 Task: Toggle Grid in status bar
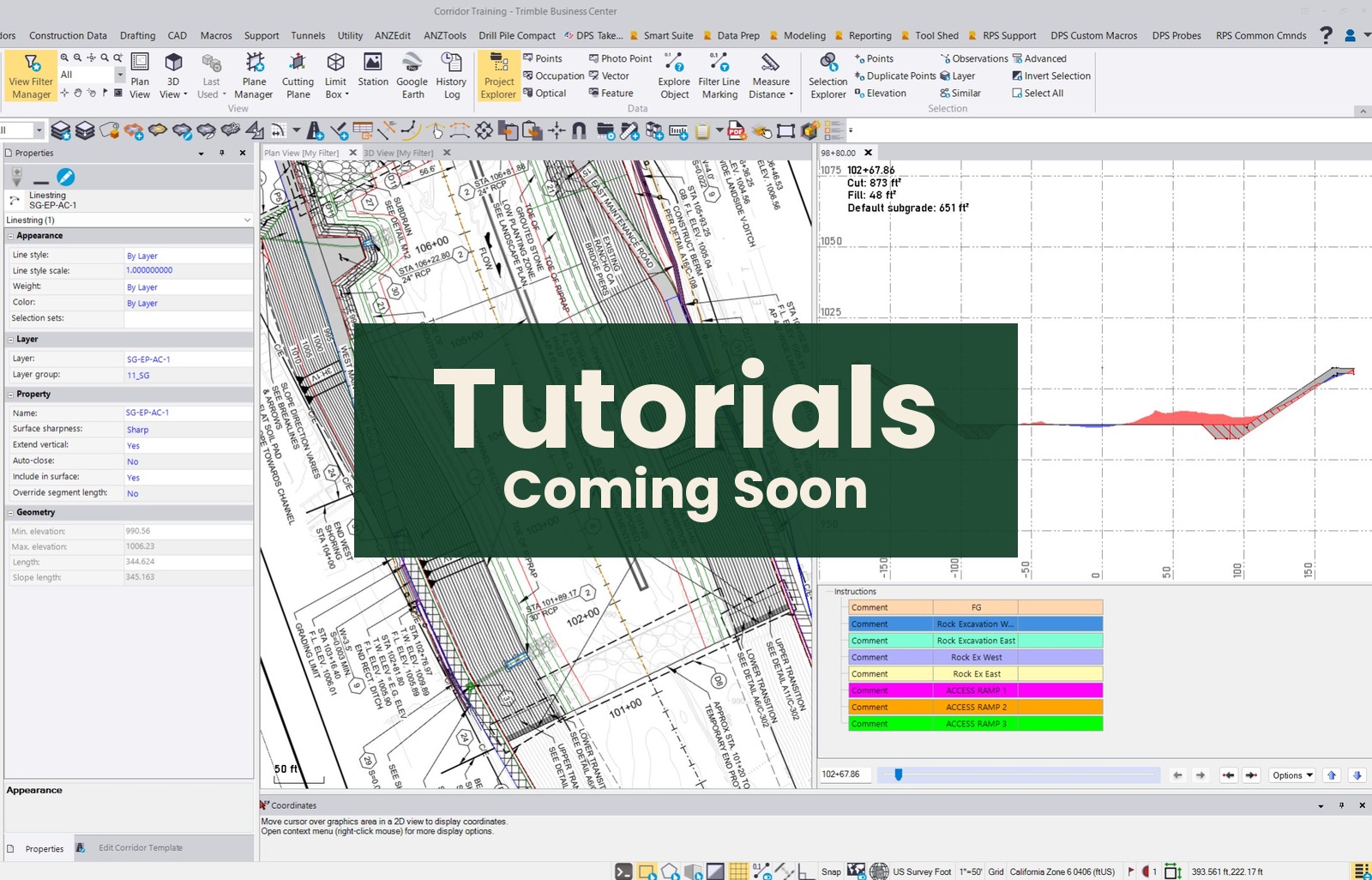[x=996, y=871]
